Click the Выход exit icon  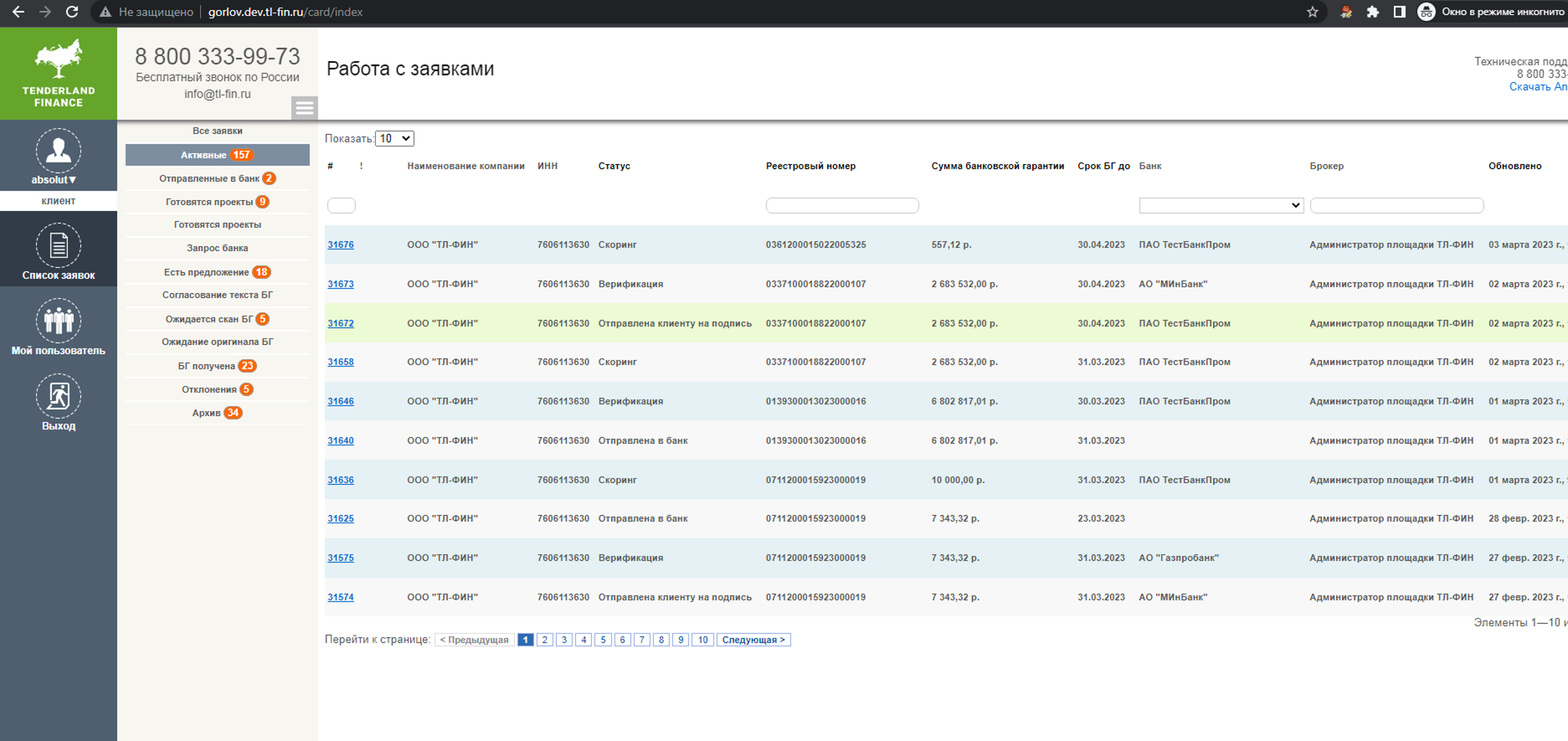[x=58, y=396]
